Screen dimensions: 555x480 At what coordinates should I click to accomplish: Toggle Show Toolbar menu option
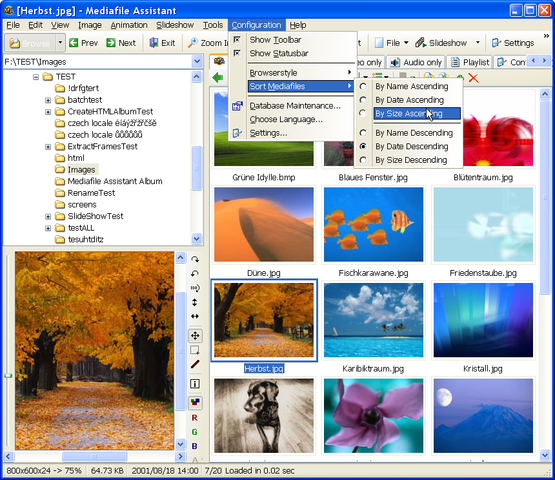pyautogui.click(x=275, y=40)
